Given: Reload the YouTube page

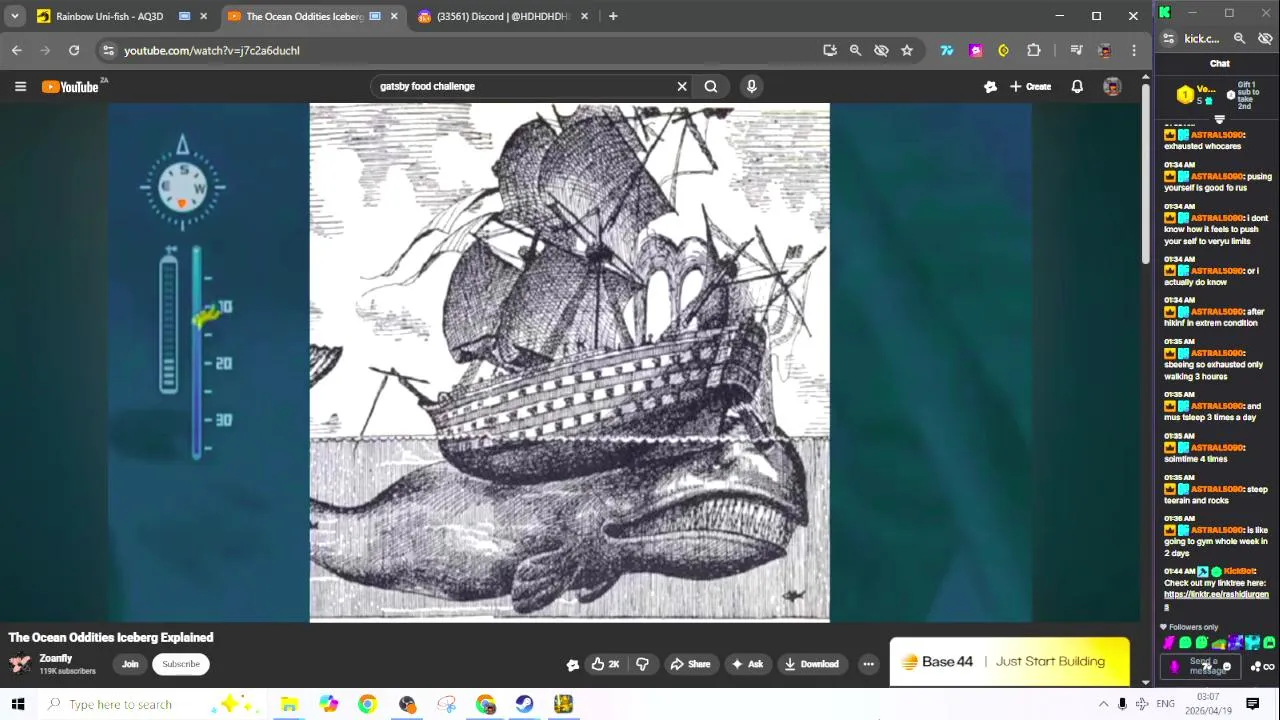Looking at the screenshot, I should tap(74, 50).
